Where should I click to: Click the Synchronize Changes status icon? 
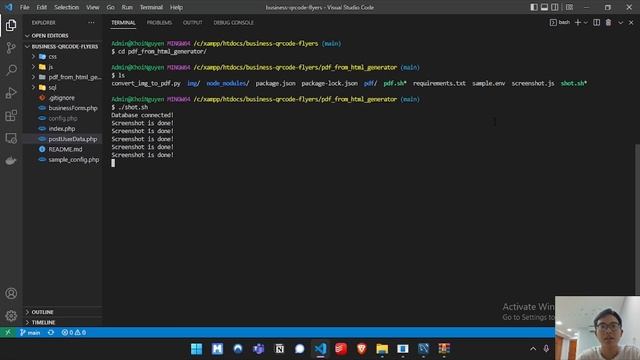(51, 332)
